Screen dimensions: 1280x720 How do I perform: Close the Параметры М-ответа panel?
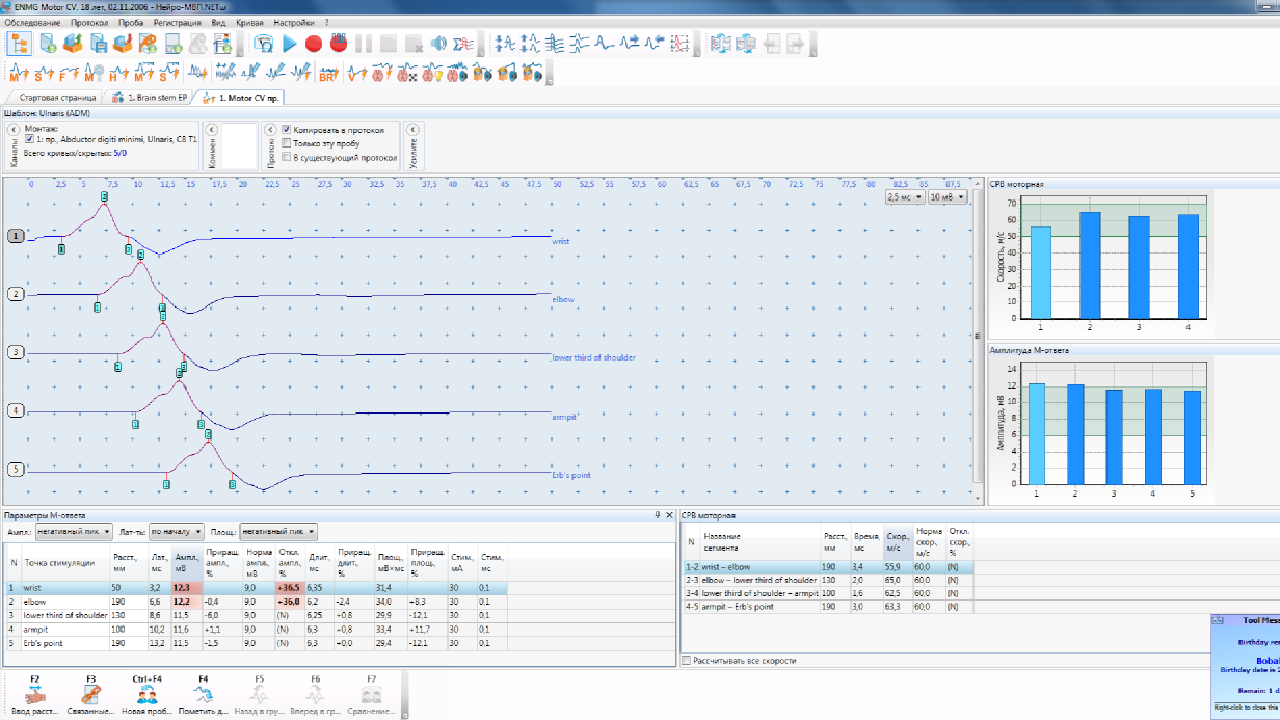tap(669, 515)
